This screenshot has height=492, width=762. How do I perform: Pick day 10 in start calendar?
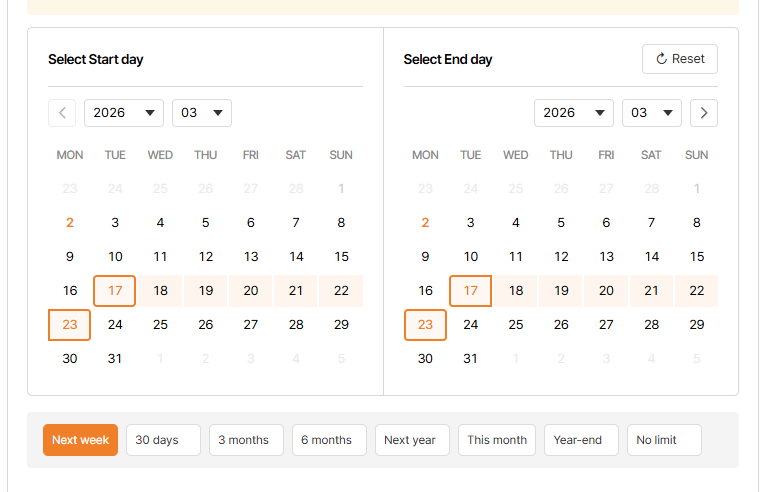pyautogui.click(x=115, y=257)
